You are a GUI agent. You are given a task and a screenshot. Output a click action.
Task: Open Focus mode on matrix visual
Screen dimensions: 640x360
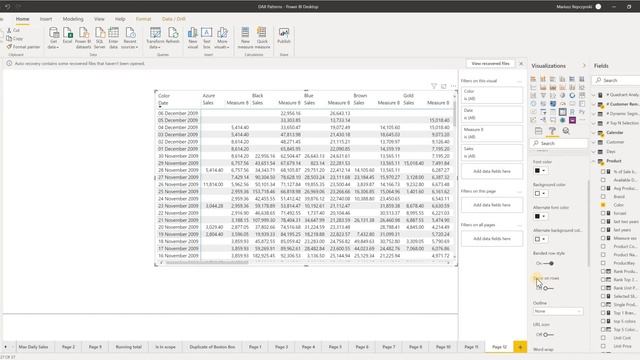pos(444,86)
